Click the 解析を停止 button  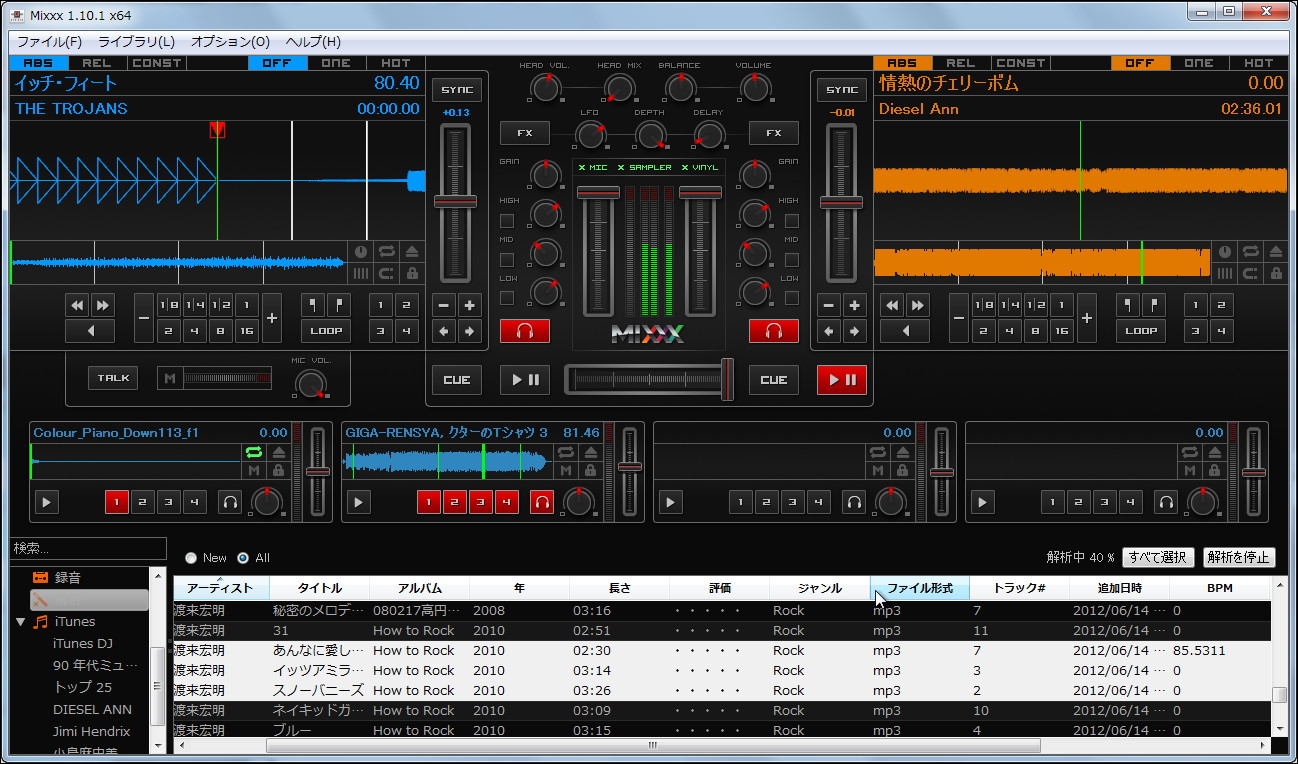[1239, 558]
